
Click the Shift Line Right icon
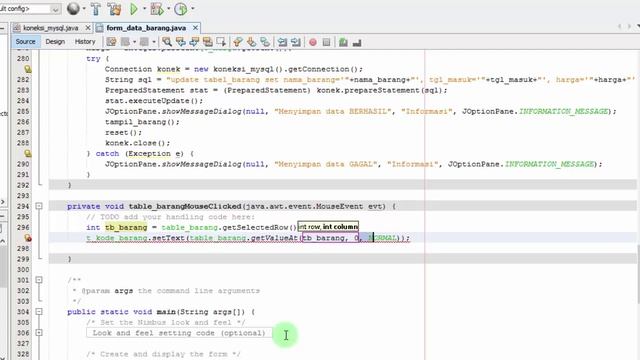296,42
